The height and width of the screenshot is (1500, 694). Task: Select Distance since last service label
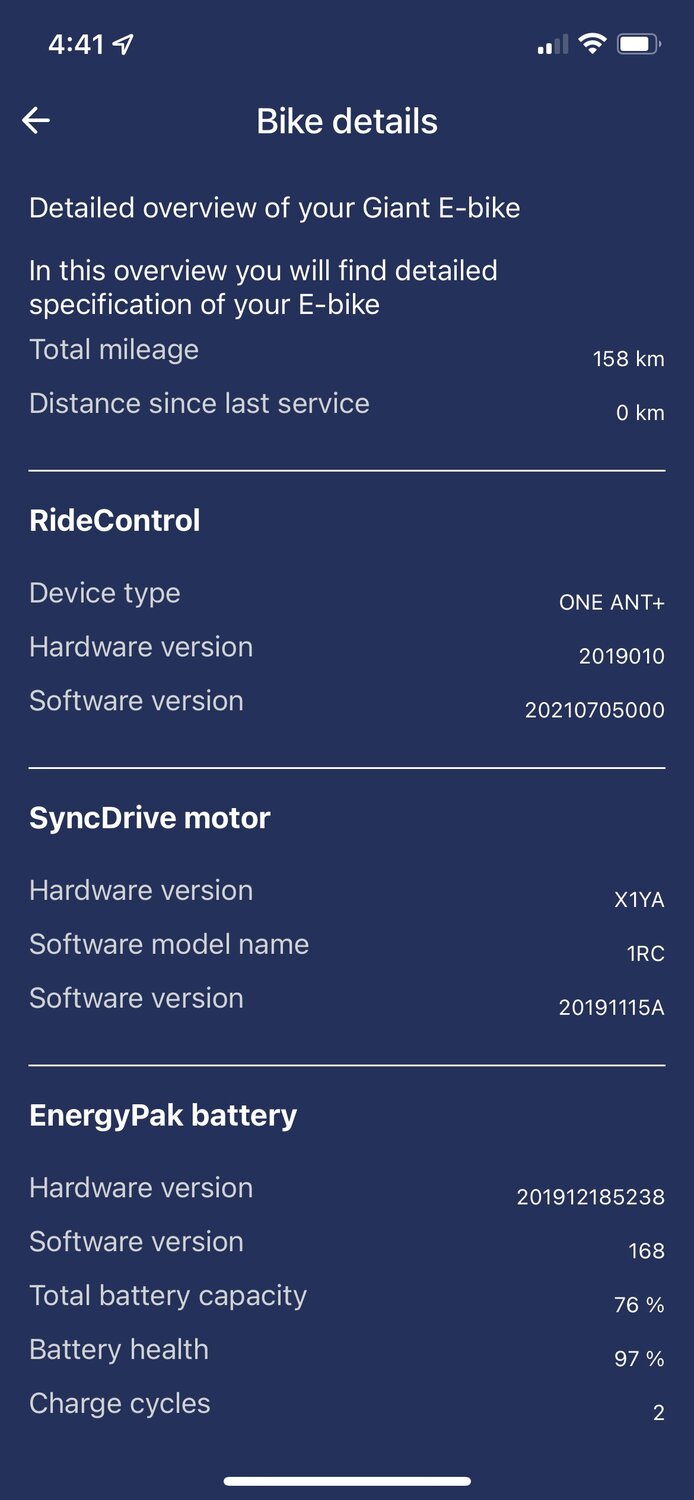[x=199, y=404]
